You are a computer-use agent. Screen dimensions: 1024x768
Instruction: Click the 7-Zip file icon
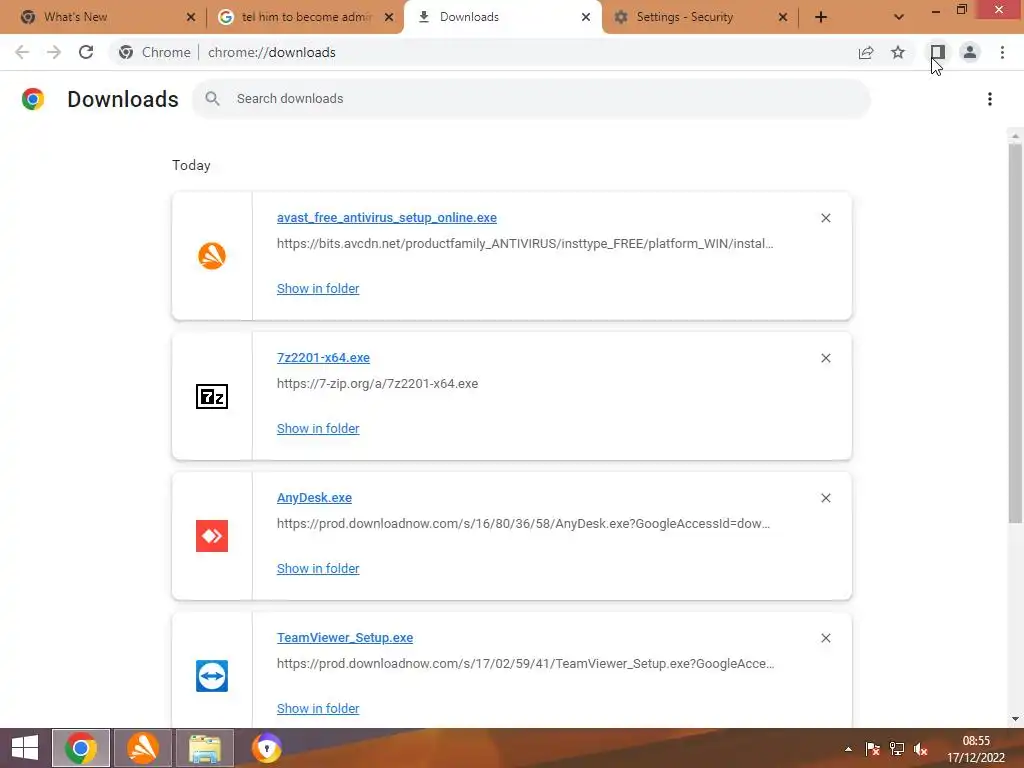212,396
